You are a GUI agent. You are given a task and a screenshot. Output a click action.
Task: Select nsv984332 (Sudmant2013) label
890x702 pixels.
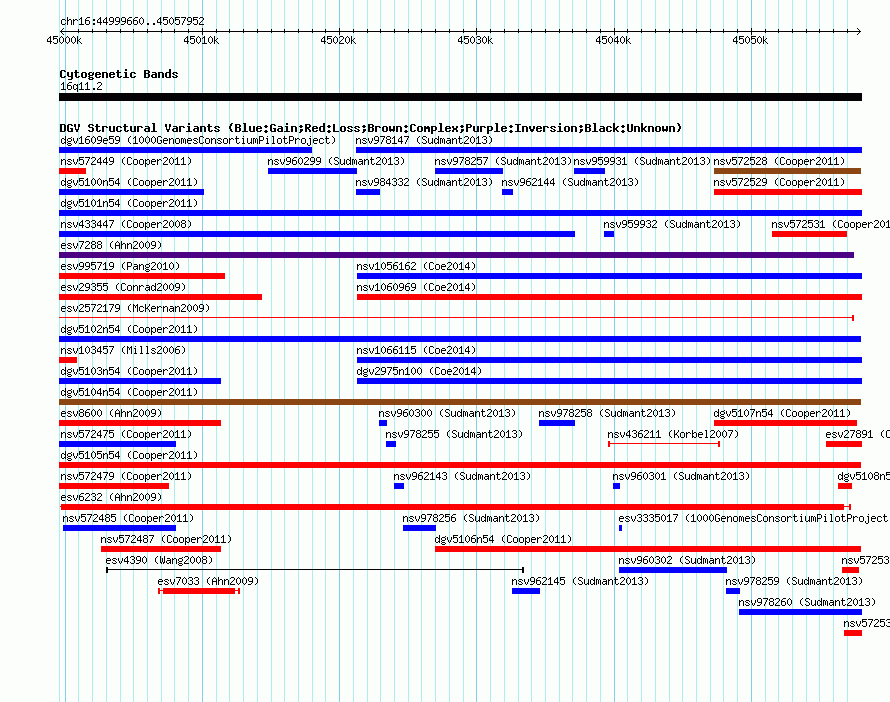424,182
